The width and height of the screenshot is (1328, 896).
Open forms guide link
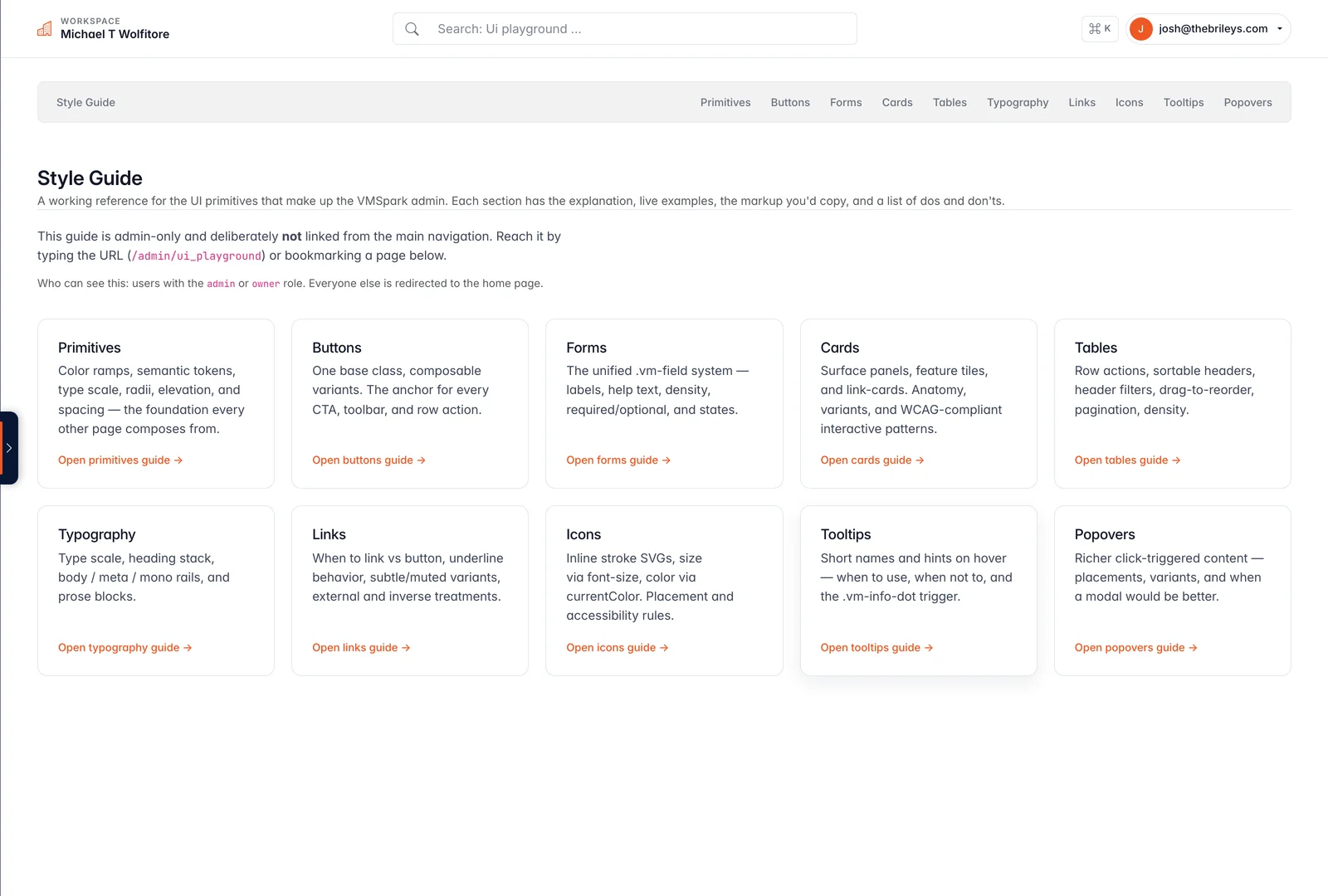pyautogui.click(x=618, y=460)
